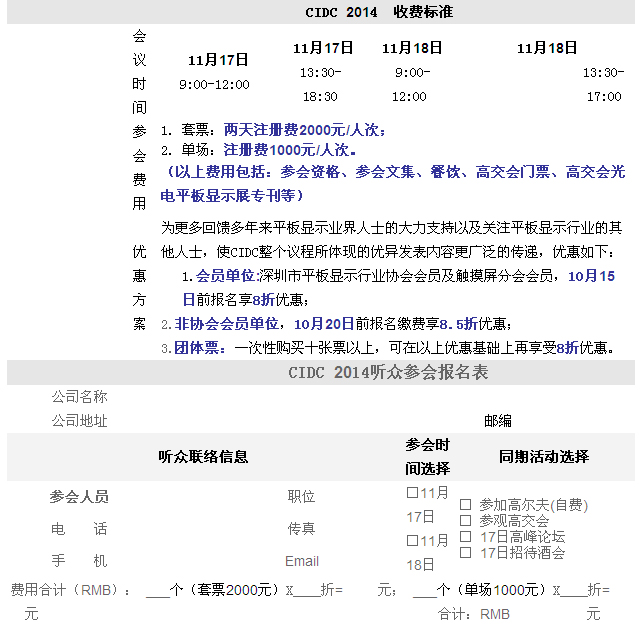Click the 职位 field label
The width and height of the screenshot is (640, 626).
[x=301, y=496]
